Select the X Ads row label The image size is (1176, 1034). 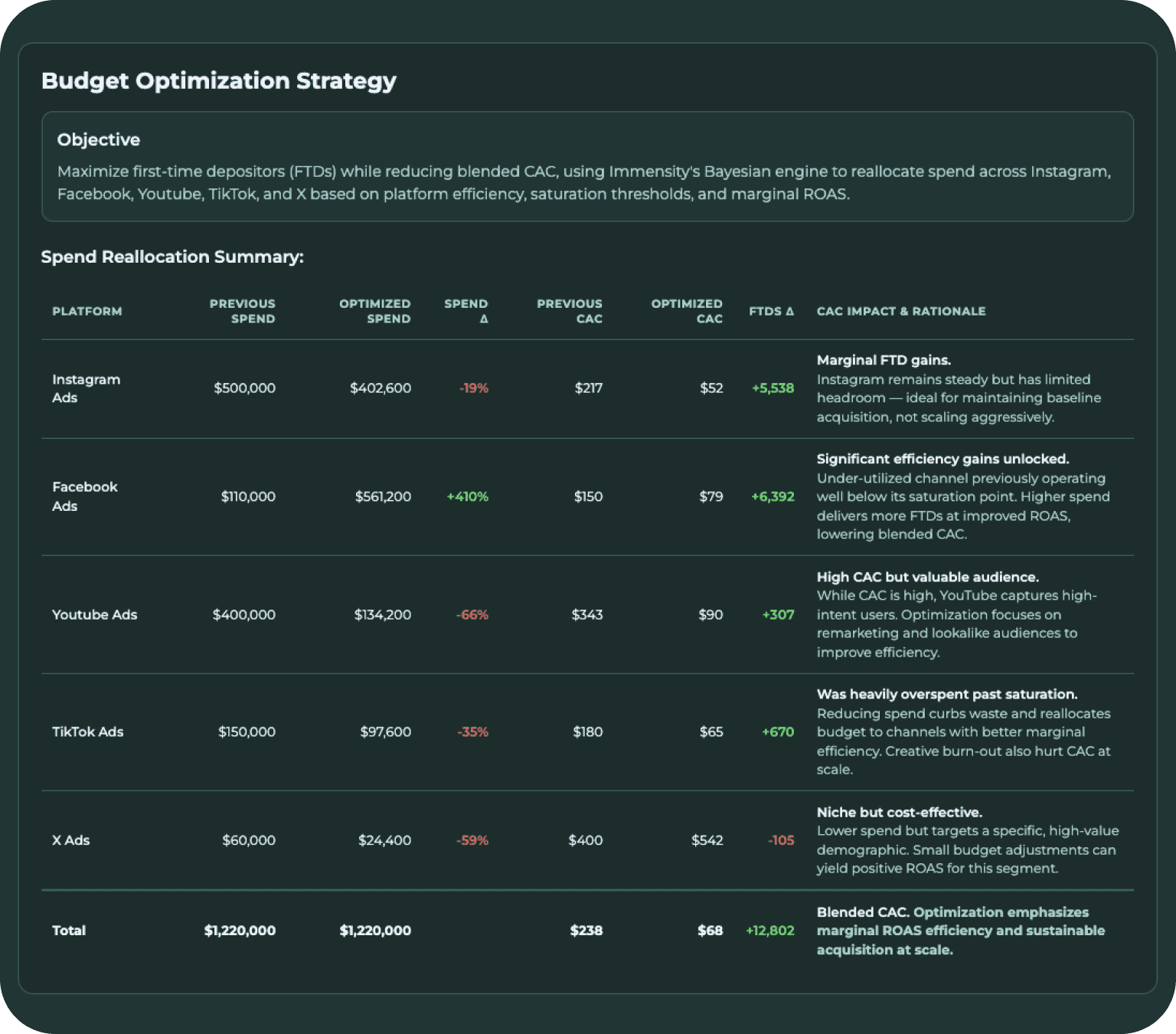point(71,840)
